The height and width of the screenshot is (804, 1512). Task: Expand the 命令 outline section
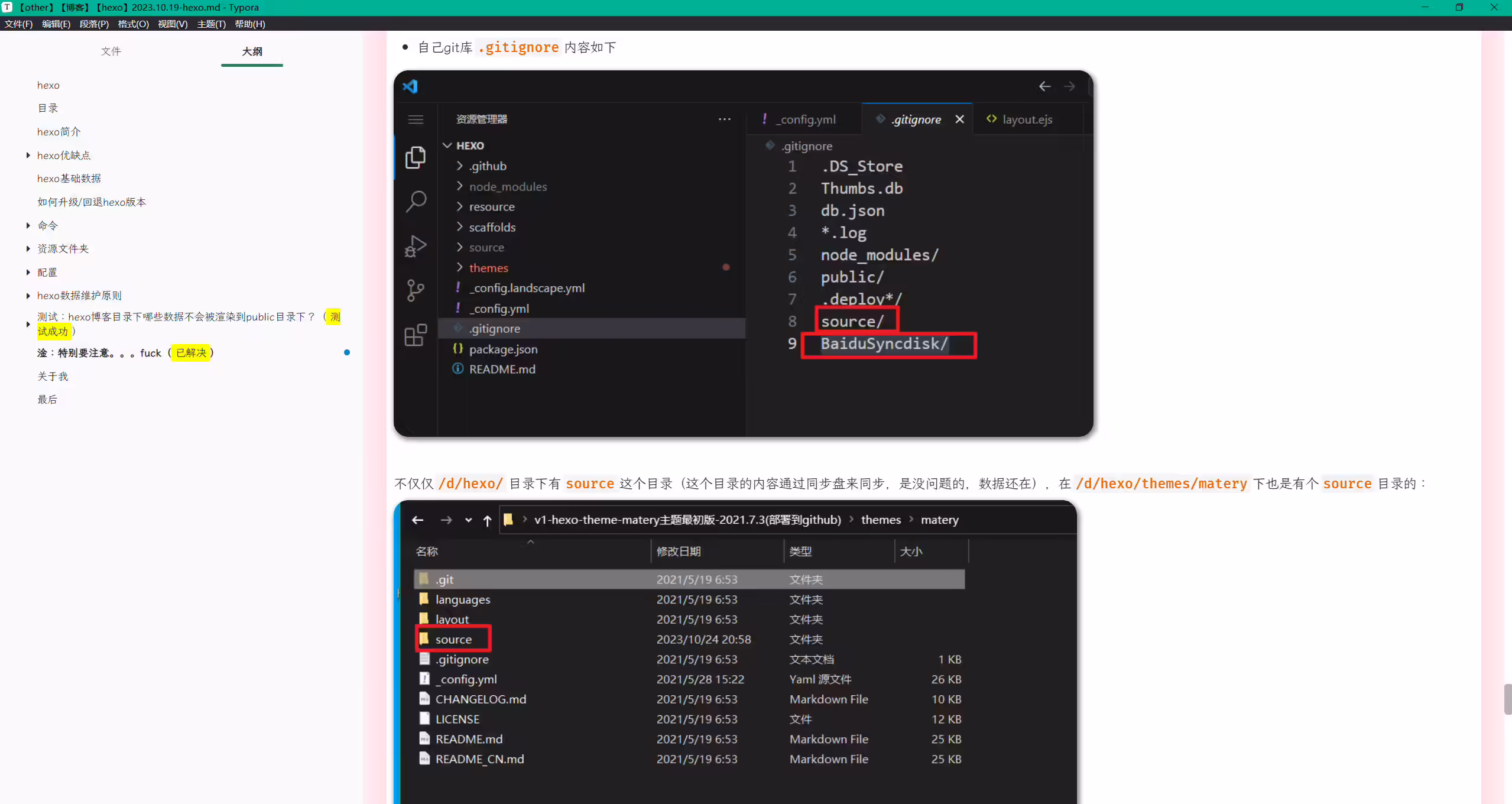tap(28, 225)
